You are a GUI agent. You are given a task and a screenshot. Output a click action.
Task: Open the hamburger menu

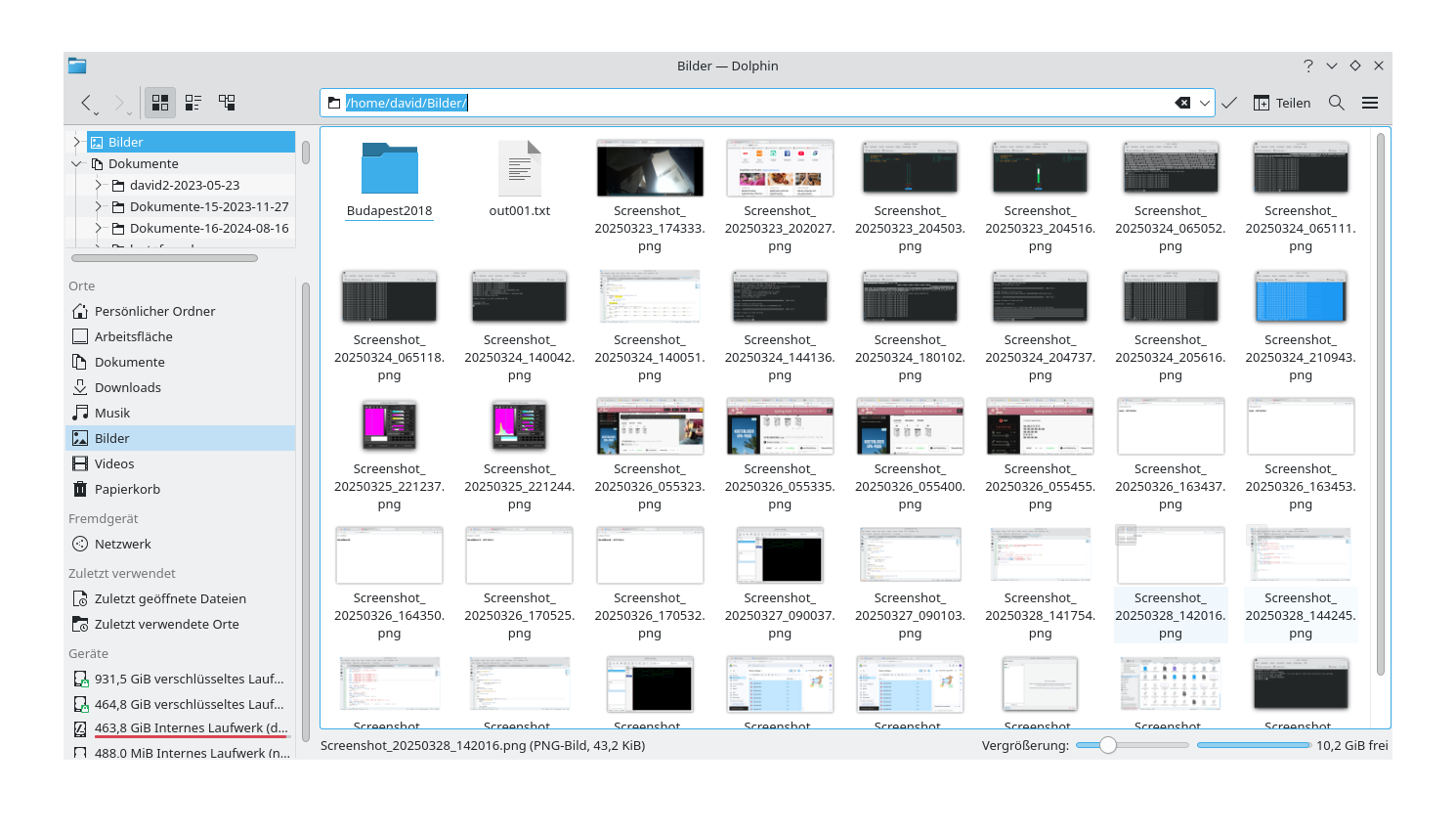(1370, 102)
